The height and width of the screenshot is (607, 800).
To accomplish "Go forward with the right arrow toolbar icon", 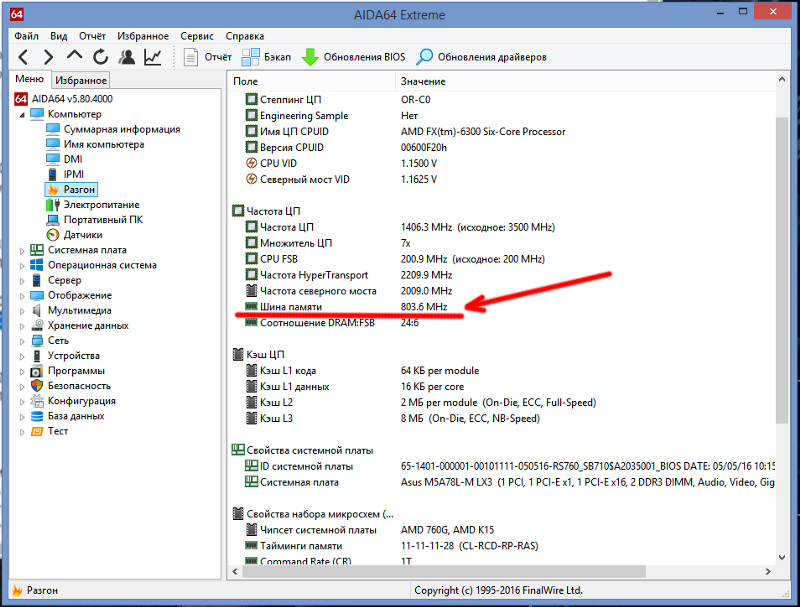I will tap(48, 57).
